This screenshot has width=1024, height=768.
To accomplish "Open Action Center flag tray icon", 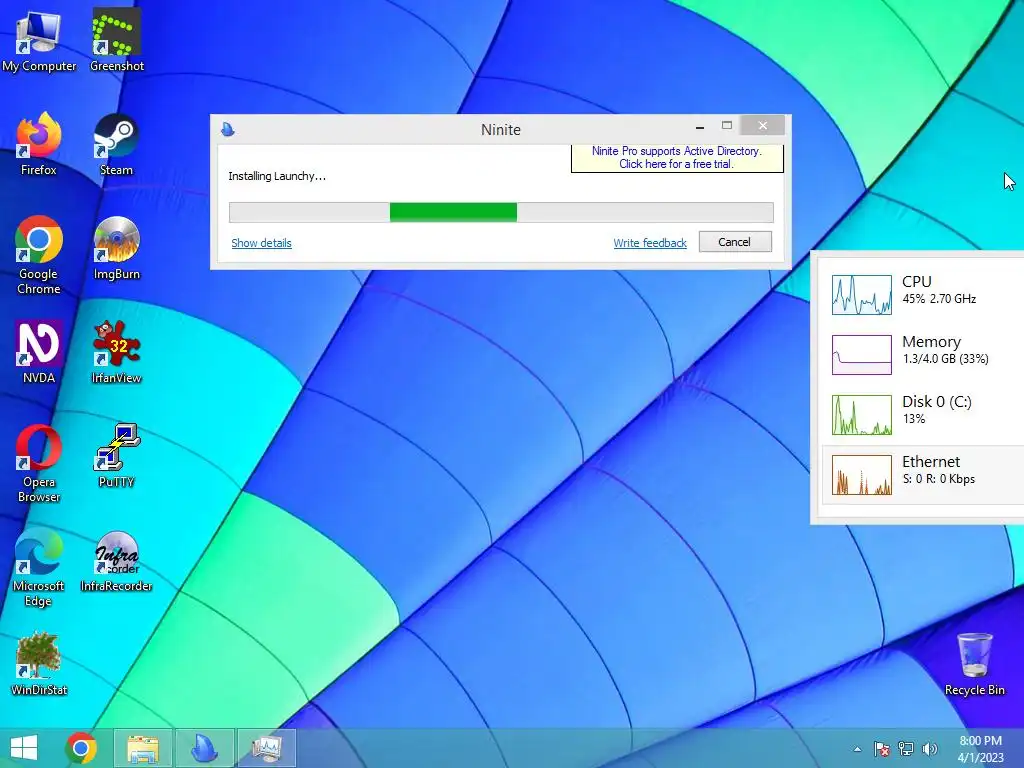I will tap(881, 749).
